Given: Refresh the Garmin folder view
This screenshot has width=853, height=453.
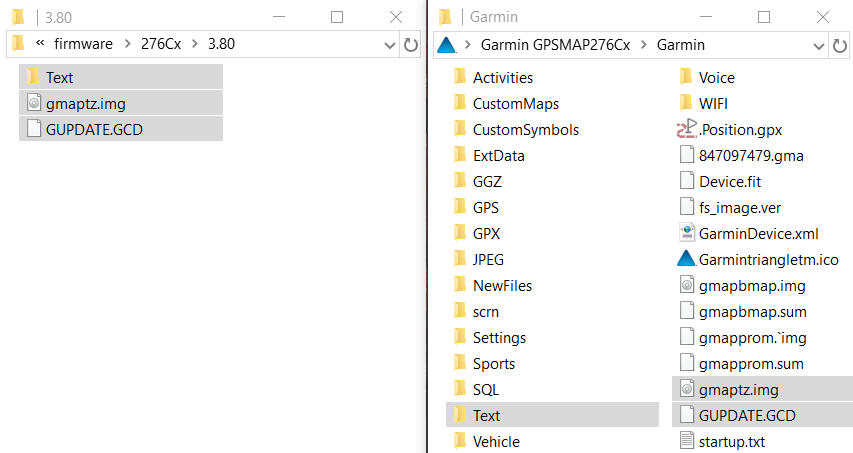Looking at the screenshot, I should [x=839, y=46].
